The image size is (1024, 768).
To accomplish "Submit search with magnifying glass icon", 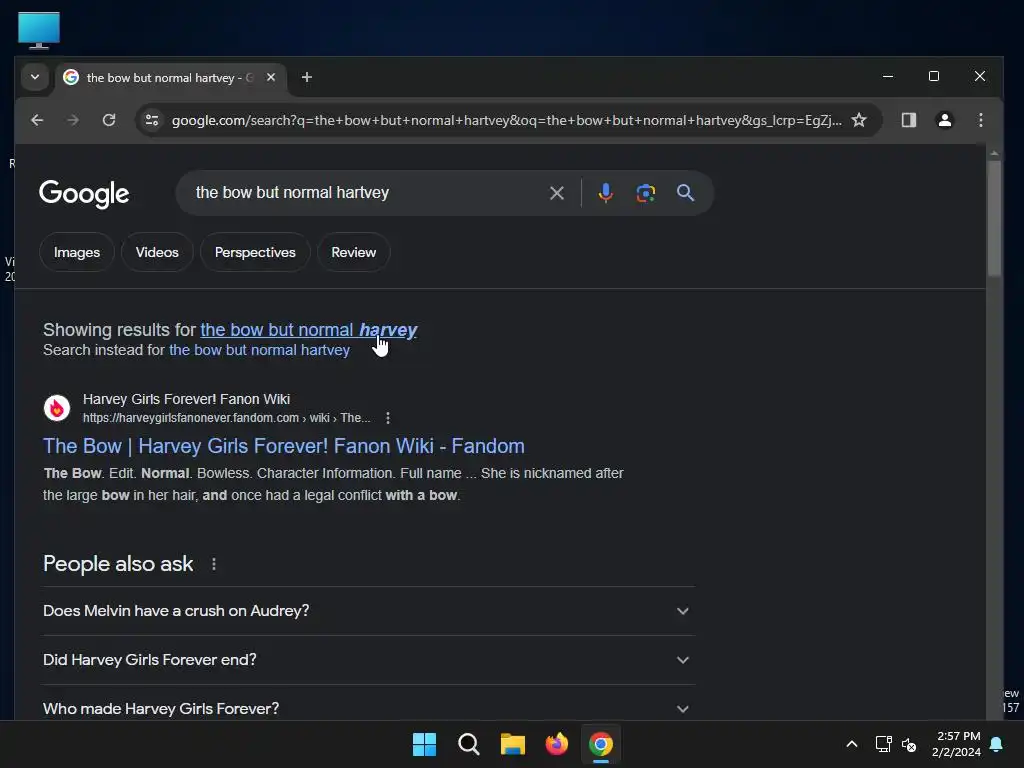I will [685, 193].
